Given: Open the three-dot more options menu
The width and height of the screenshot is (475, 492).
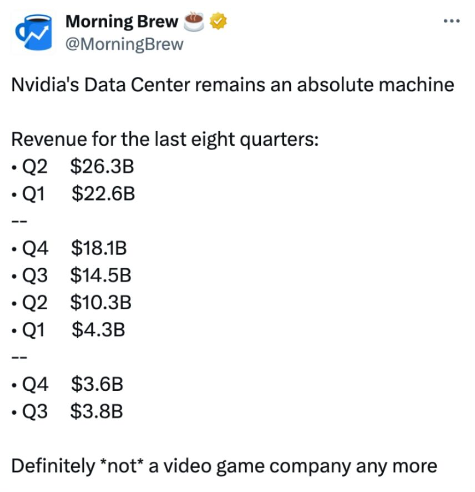Looking at the screenshot, I should (452, 21).
